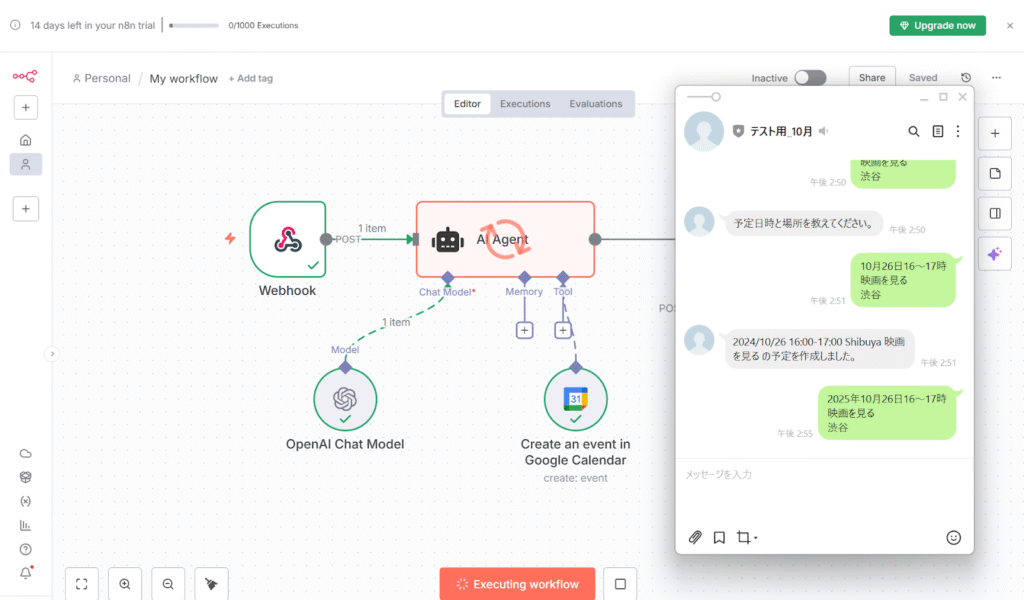Screen dimensions: 1024x600
Task: Expand the collapsed left sidebar chevron
Action: click(52, 353)
